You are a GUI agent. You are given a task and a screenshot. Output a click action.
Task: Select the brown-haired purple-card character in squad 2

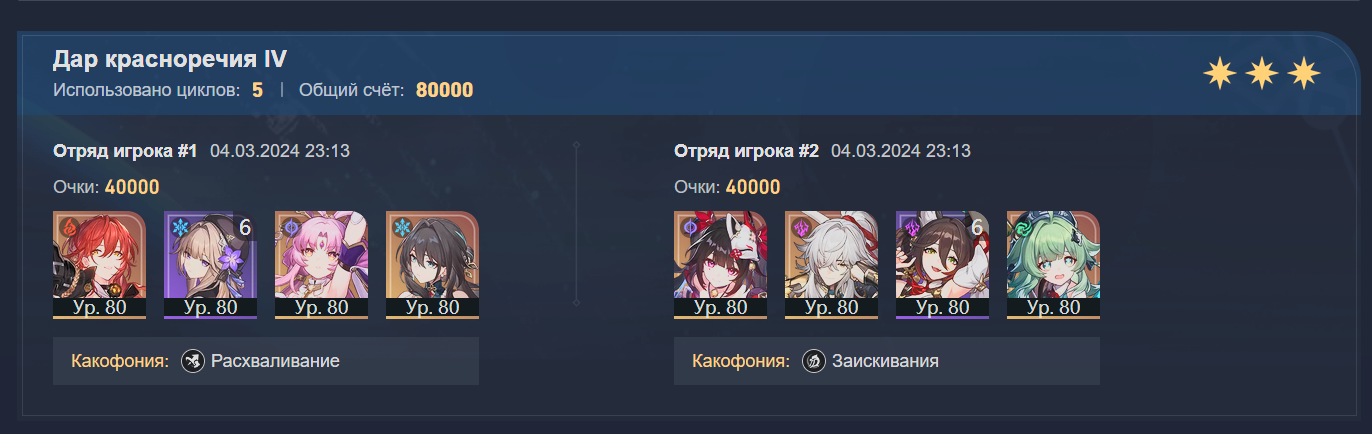942,265
